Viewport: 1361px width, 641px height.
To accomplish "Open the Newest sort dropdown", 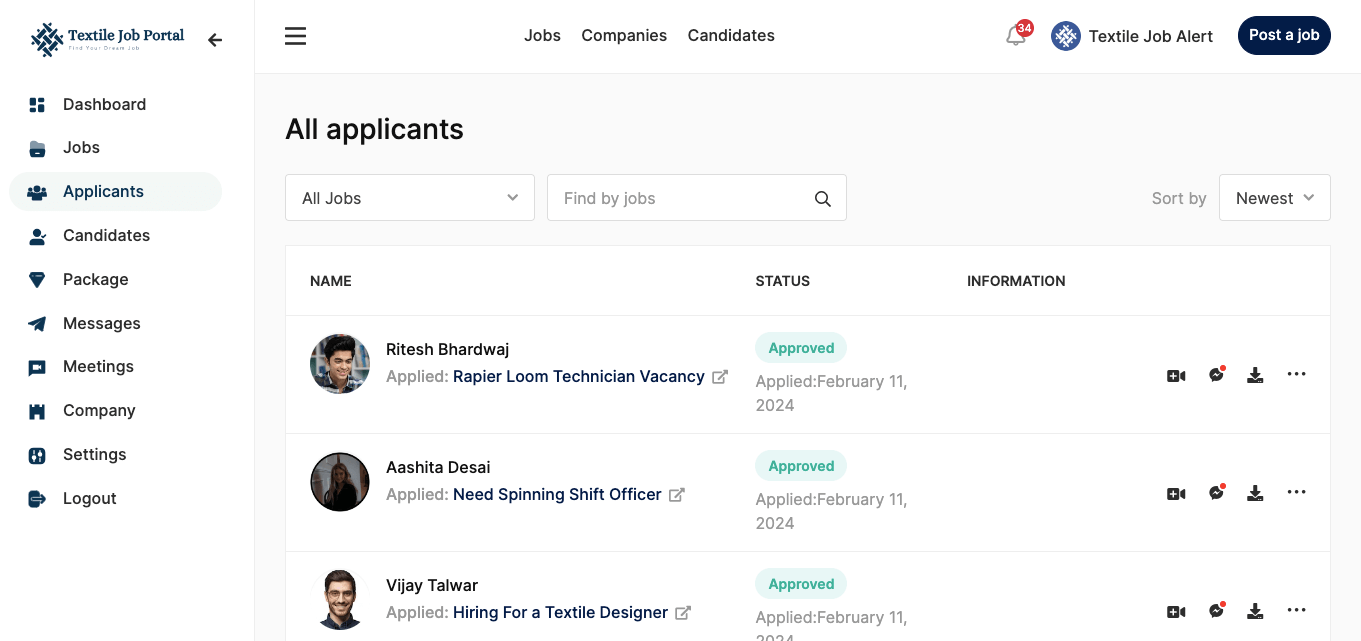I will 1274,197.
